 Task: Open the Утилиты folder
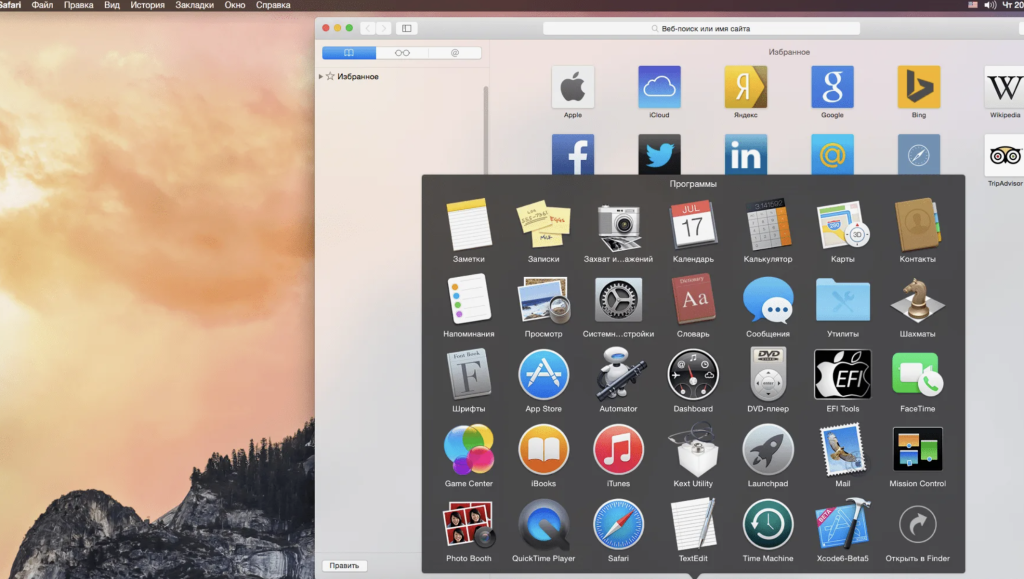click(842, 300)
